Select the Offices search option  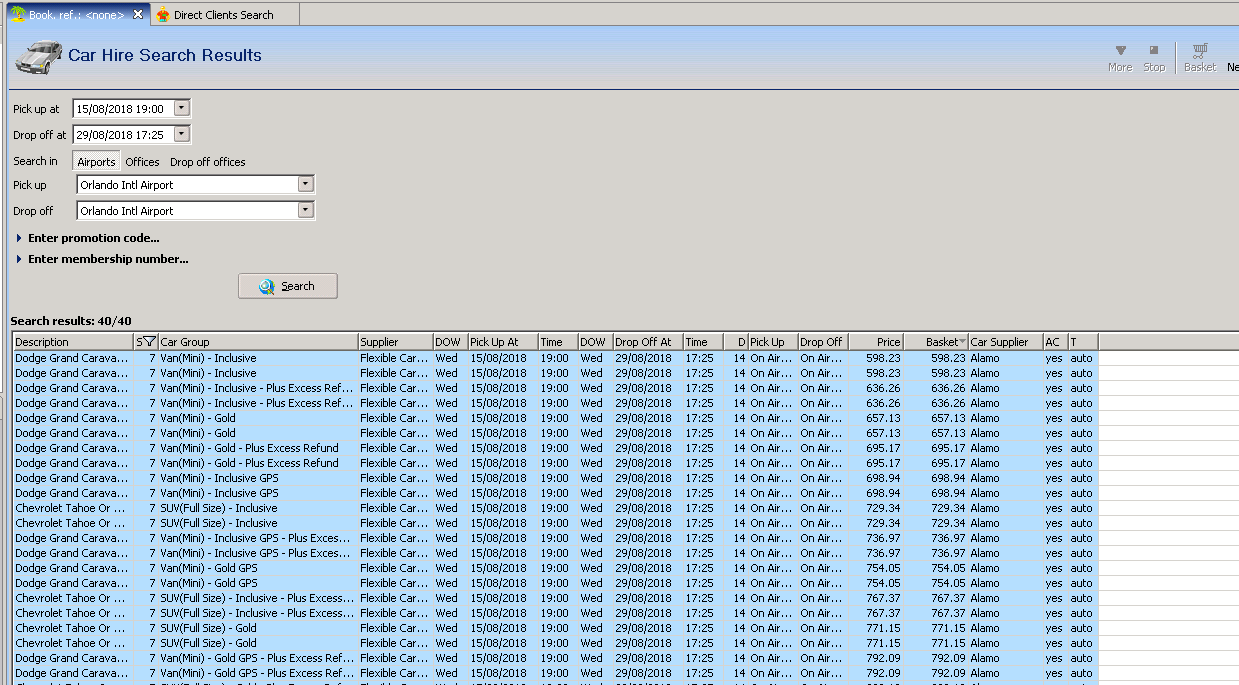(142, 162)
